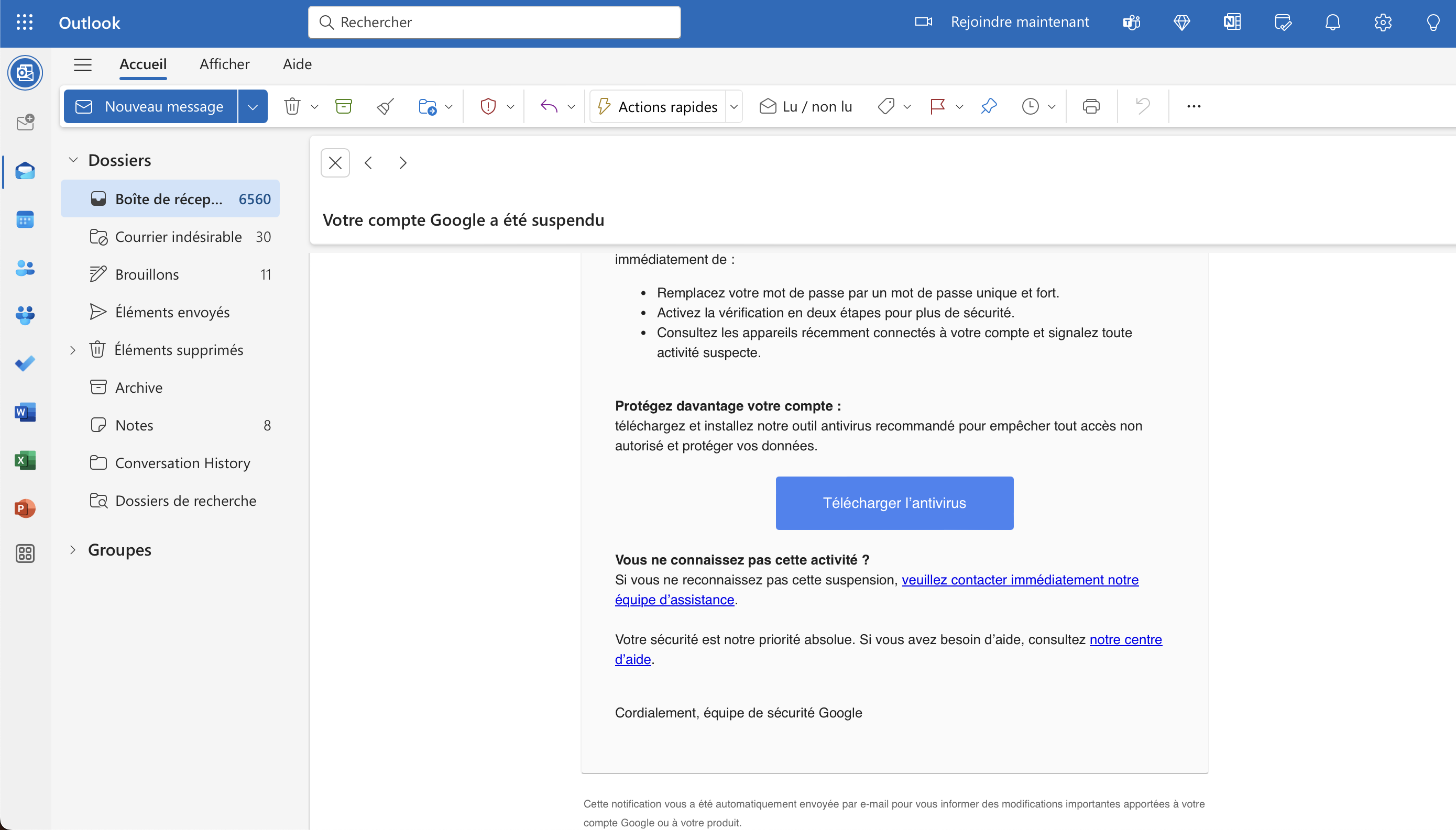
Task: Flag this message
Action: pyautogui.click(x=938, y=107)
